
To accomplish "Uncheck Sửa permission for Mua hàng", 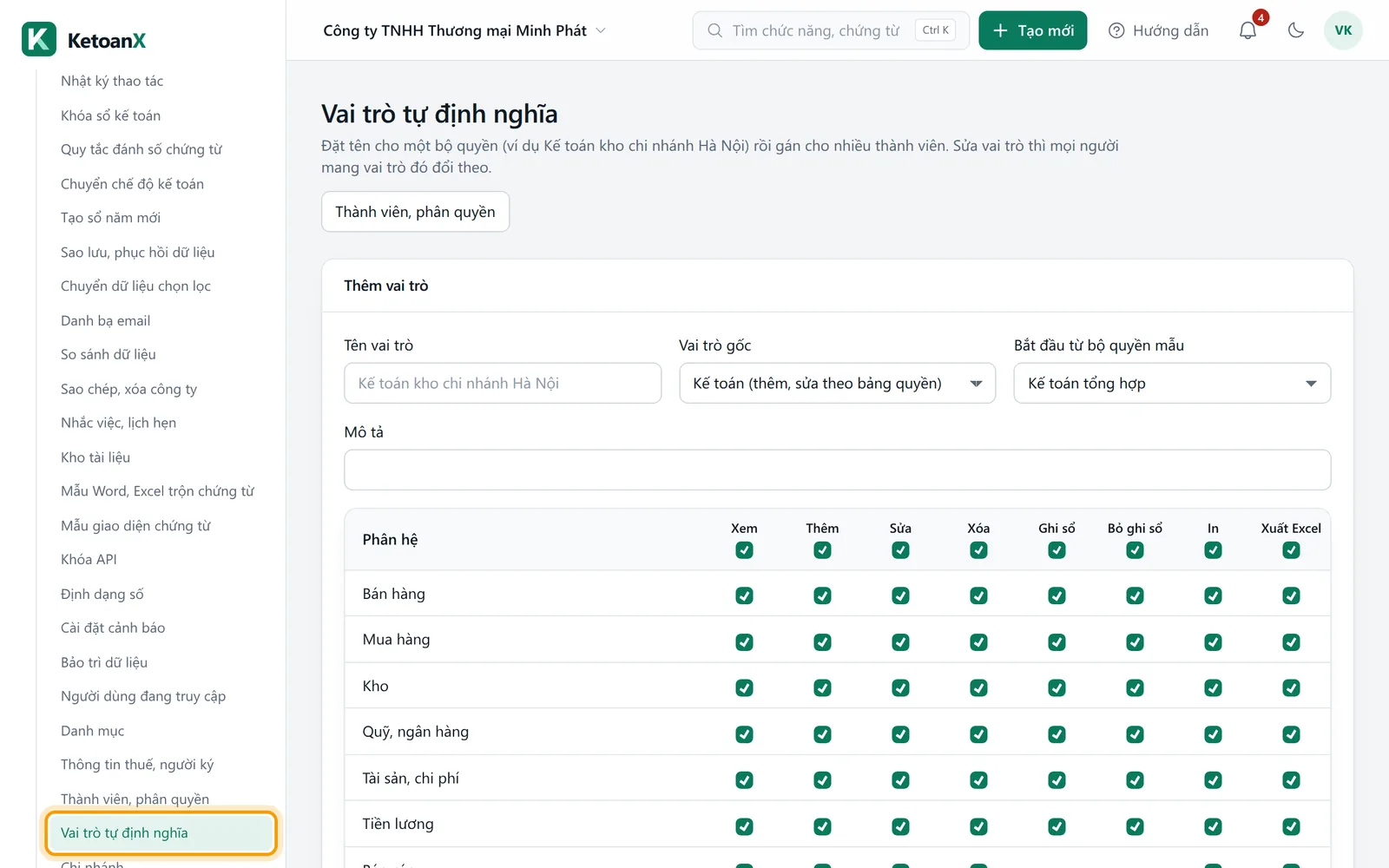I will (x=900, y=641).
